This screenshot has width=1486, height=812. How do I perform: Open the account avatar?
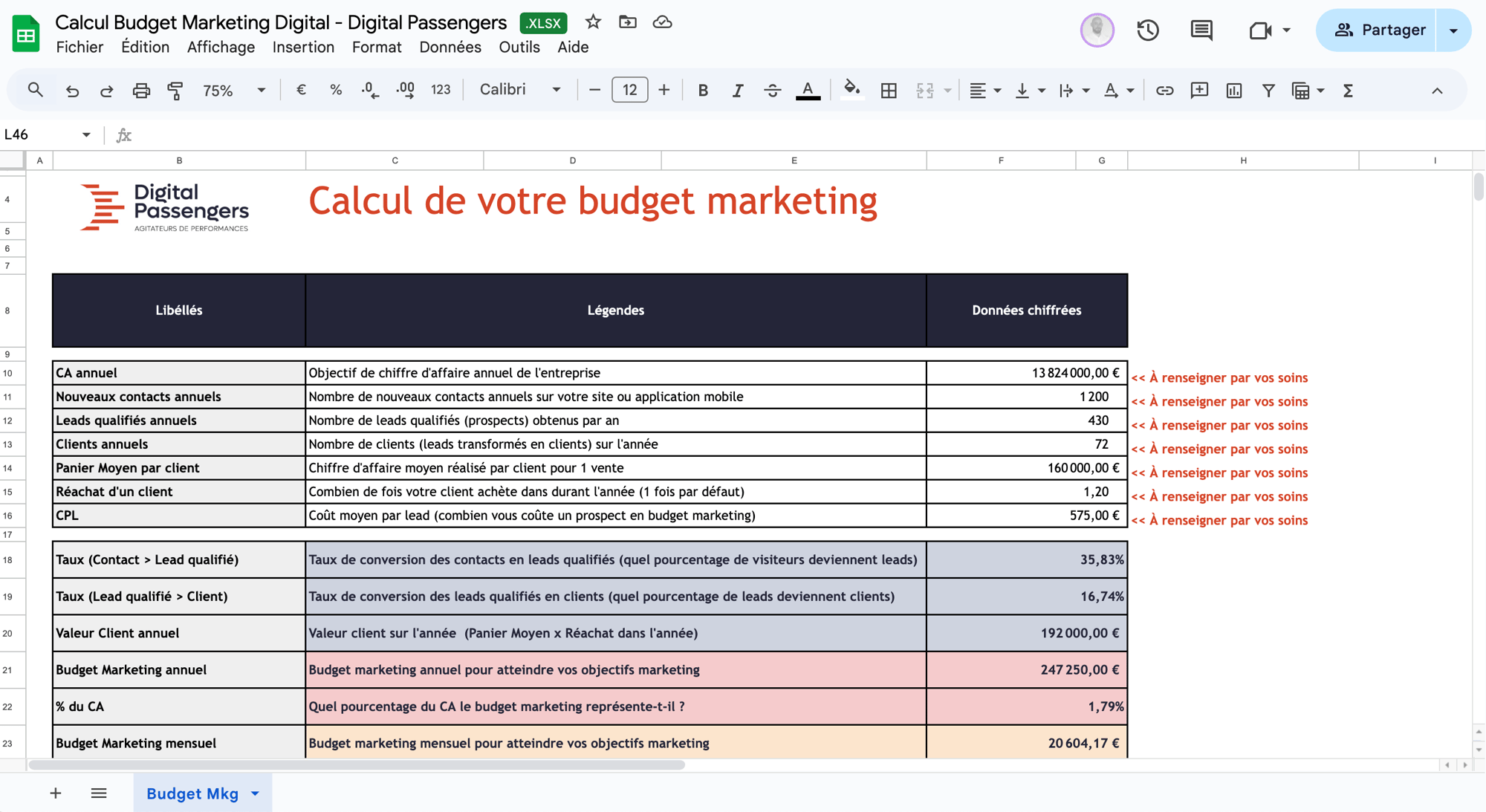pyautogui.click(x=1097, y=30)
